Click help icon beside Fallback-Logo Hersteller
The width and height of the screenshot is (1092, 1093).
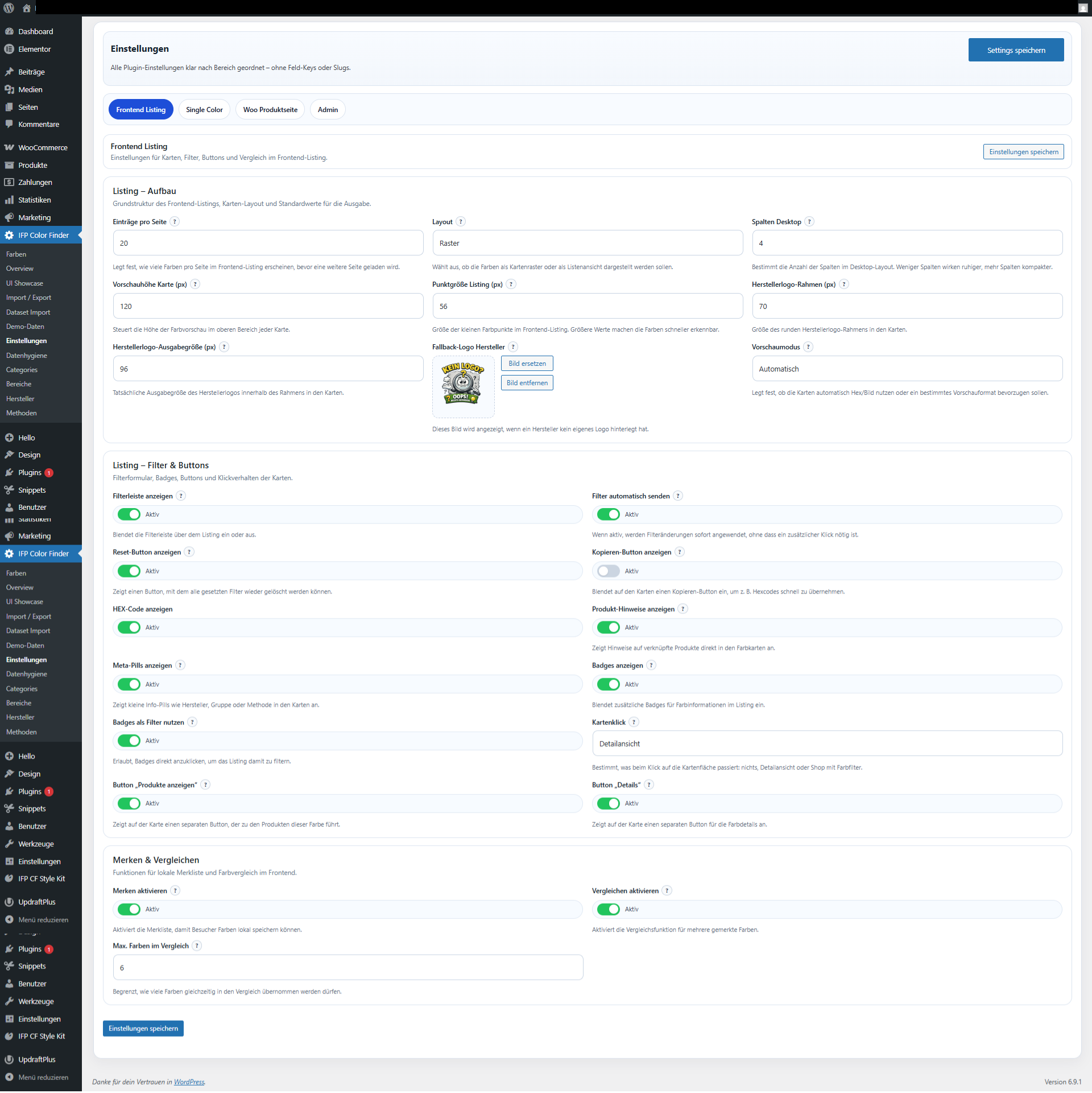click(x=513, y=347)
